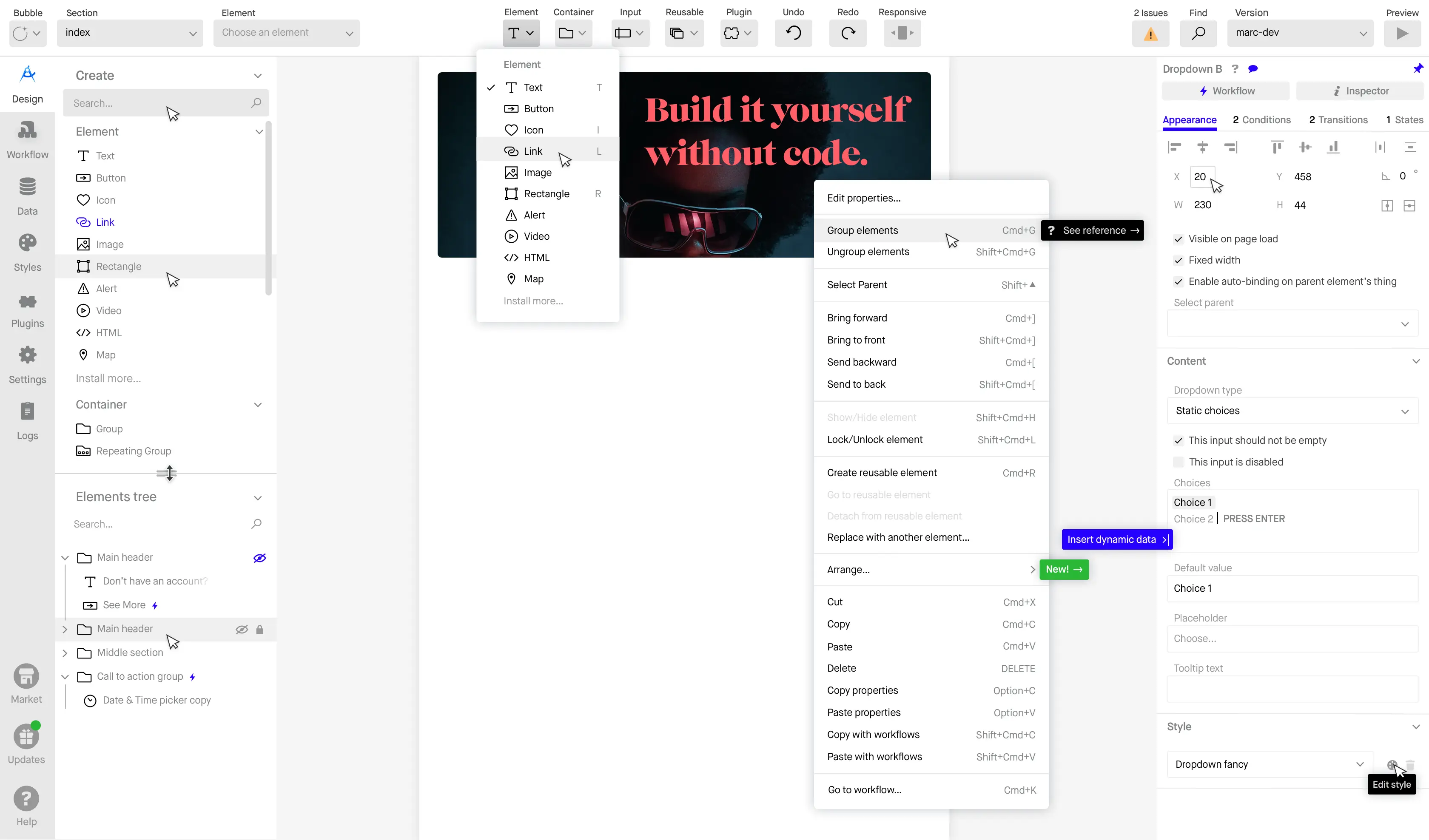Open the Workflow section in left sidebar
Screen dimensions: 1429x840
[x=27, y=139]
